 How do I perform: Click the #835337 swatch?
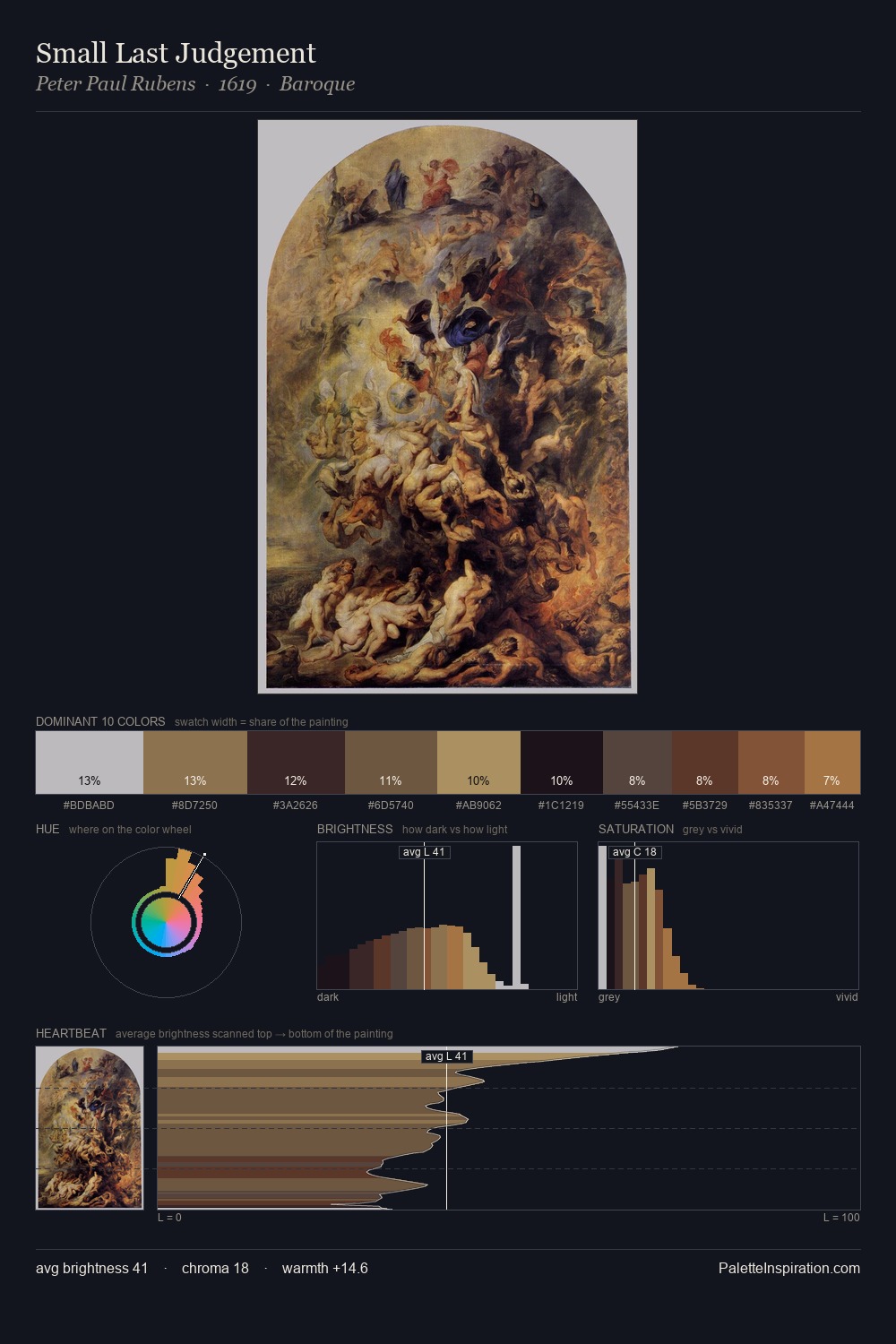[x=771, y=762]
